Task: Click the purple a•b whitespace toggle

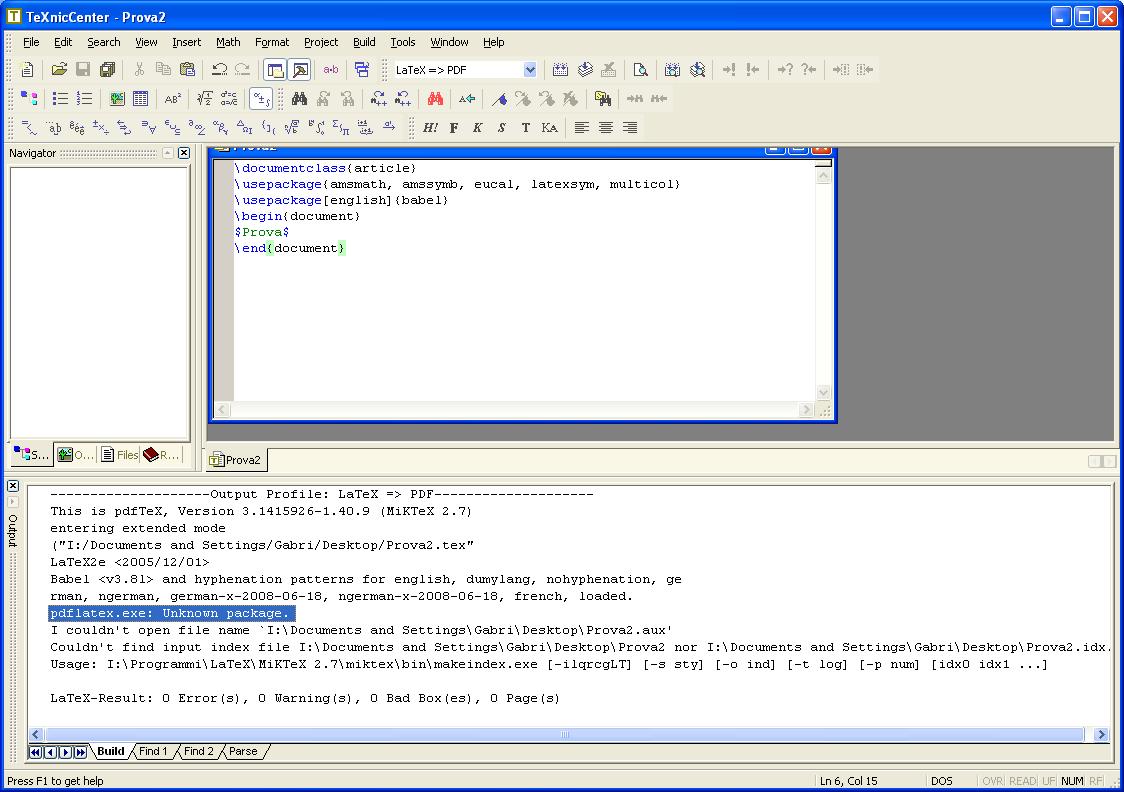Action: pos(331,70)
